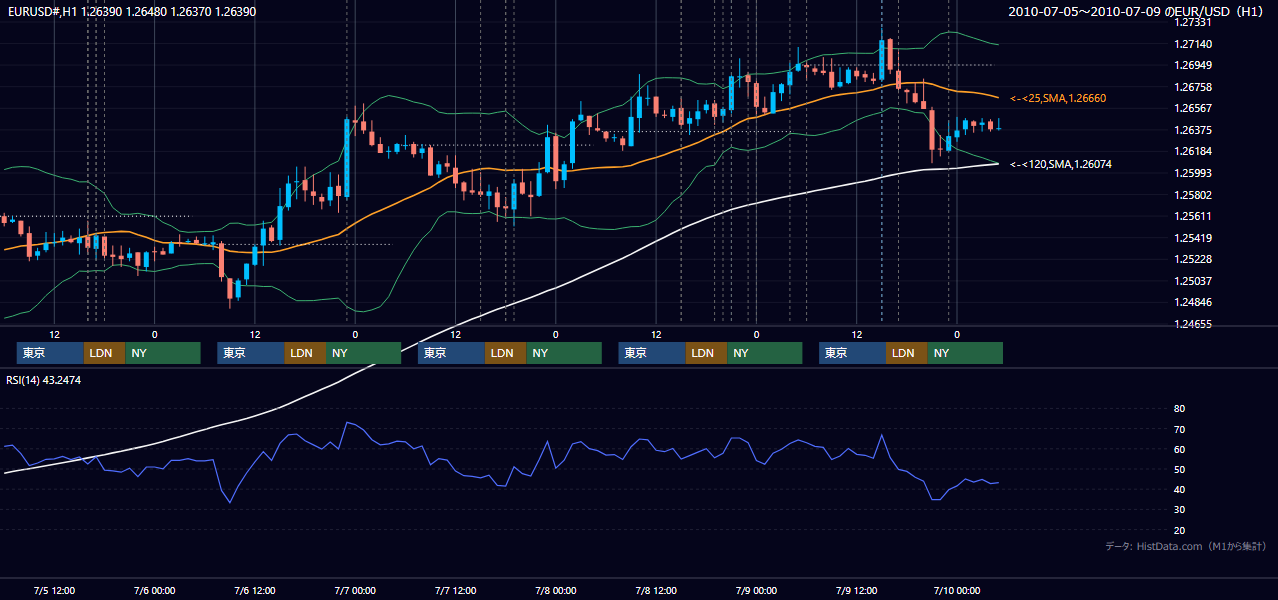Click the 7/7 12:00 date label
Screen dimensions: 1278x600
[x=455, y=590]
